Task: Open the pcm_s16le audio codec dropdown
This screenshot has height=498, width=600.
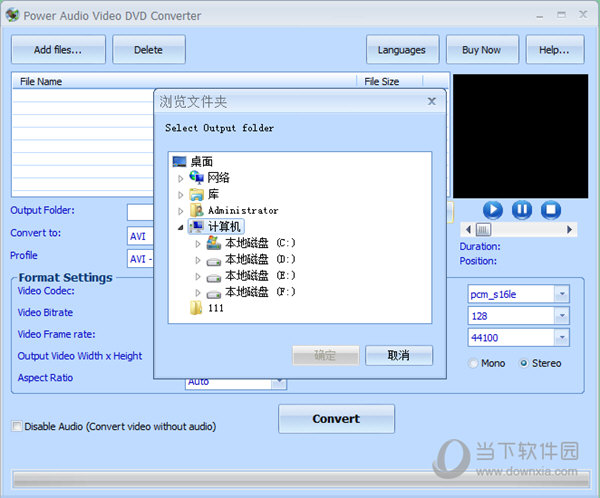Action: 562,294
